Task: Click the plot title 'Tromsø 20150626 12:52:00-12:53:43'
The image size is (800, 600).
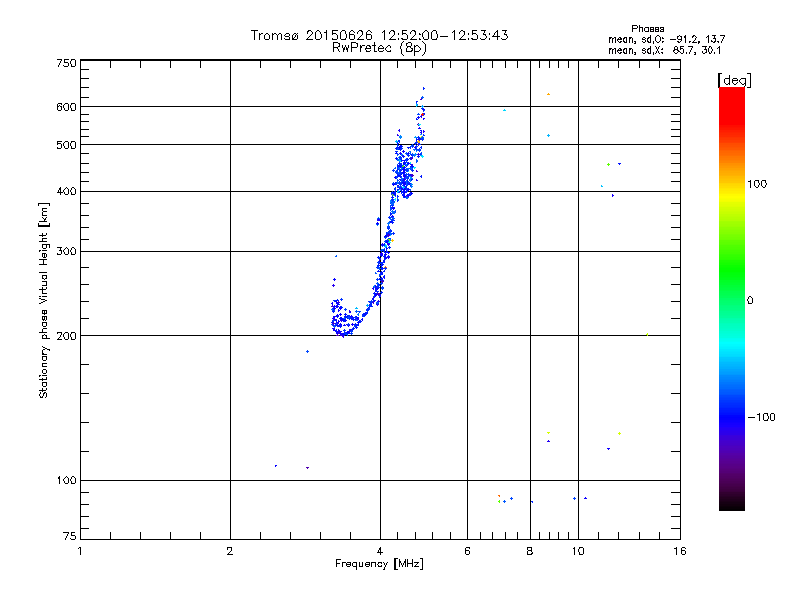Action: coord(379,35)
